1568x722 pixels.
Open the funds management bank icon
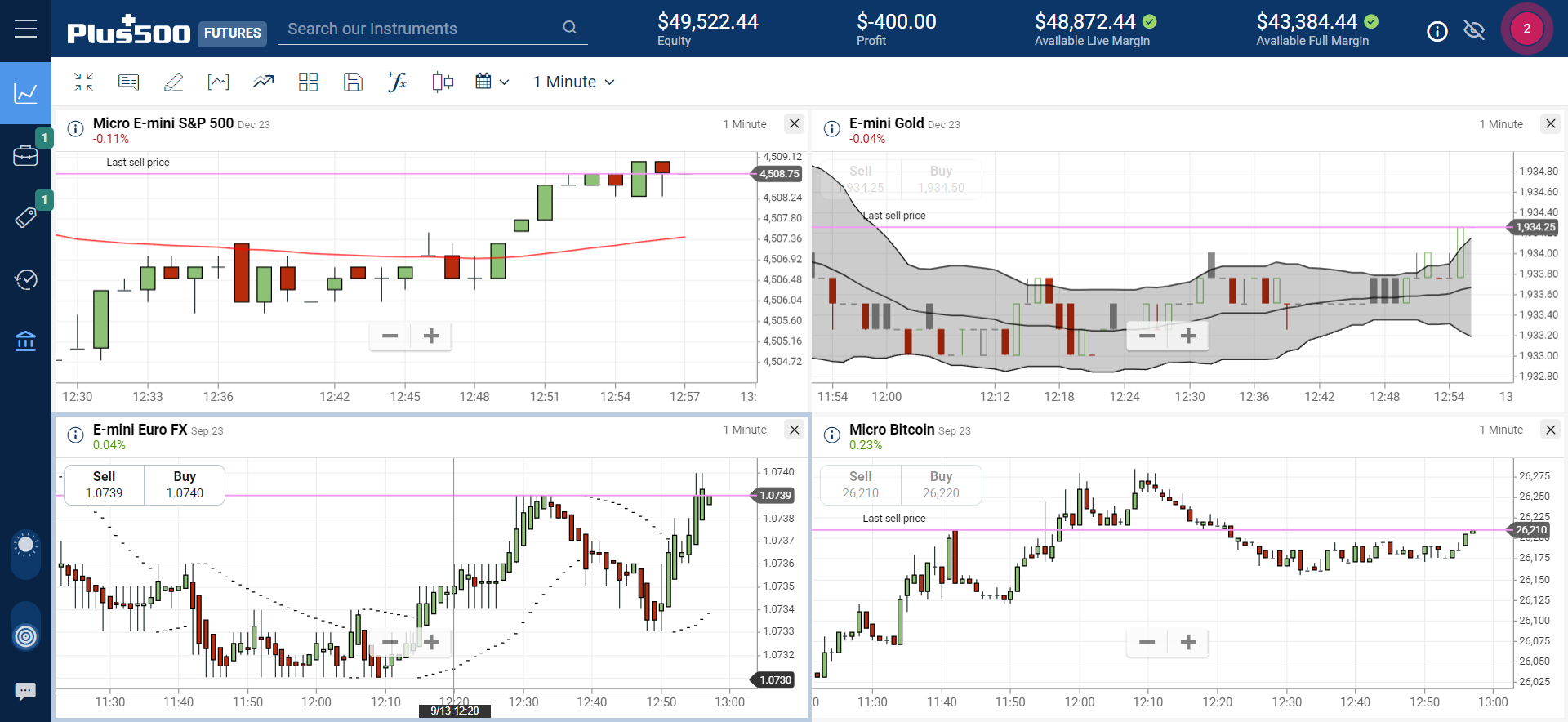(25, 341)
